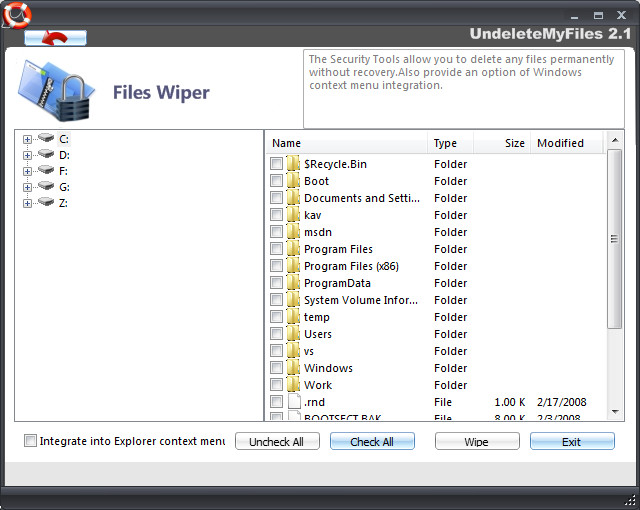Click the Check All button
The width and height of the screenshot is (640, 510).
click(x=372, y=441)
